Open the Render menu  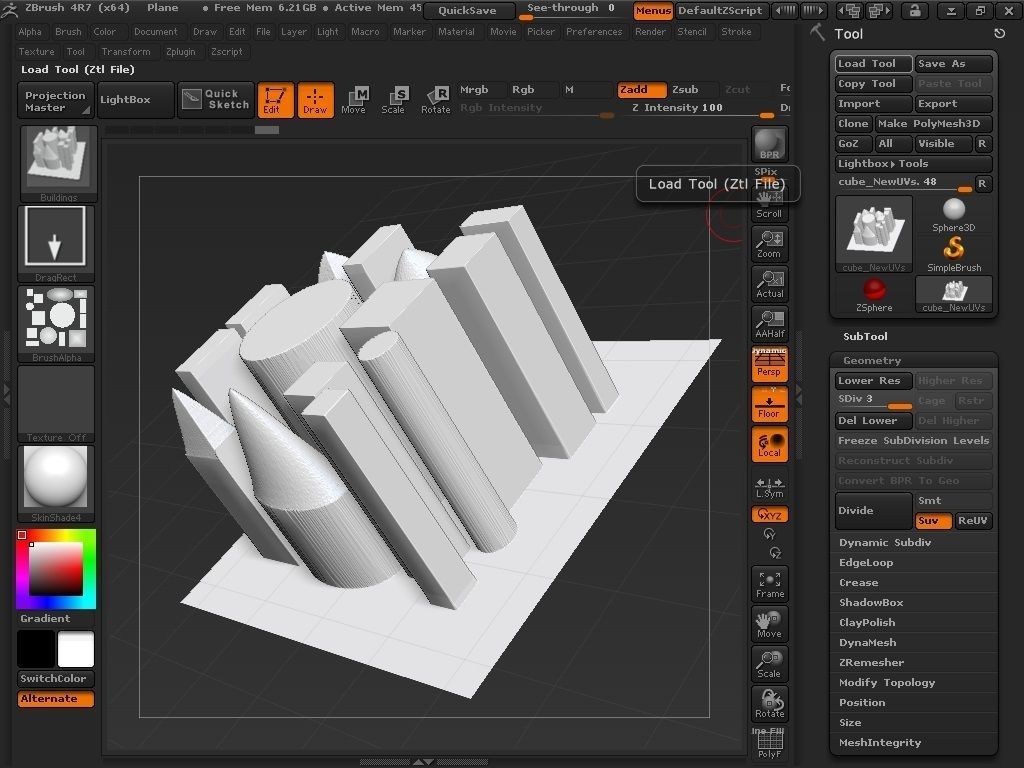(650, 31)
